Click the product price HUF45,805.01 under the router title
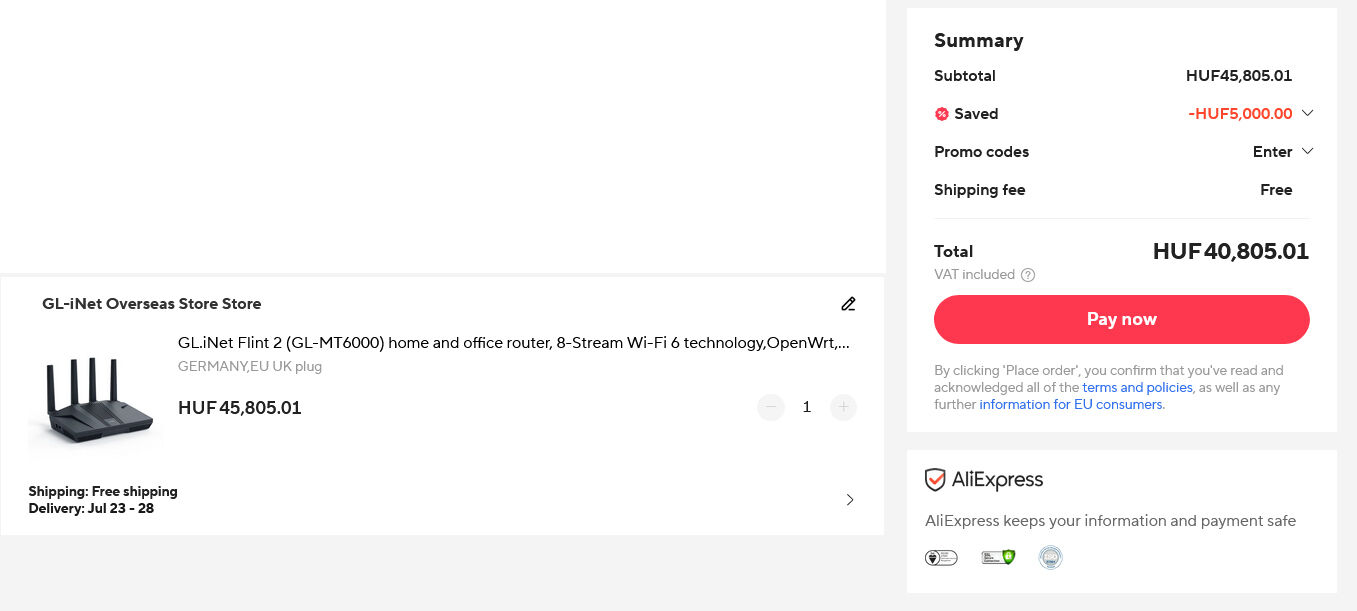Image resolution: width=1357 pixels, height=611 pixels. click(x=240, y=408)
